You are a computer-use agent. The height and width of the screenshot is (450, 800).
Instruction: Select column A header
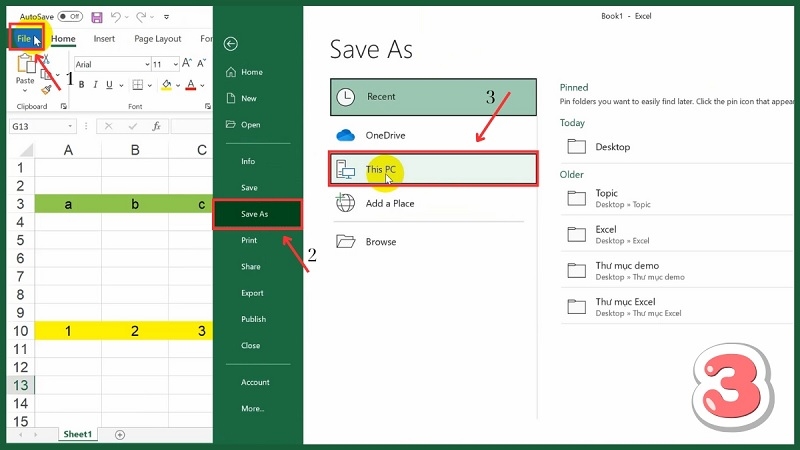(68, 150)
